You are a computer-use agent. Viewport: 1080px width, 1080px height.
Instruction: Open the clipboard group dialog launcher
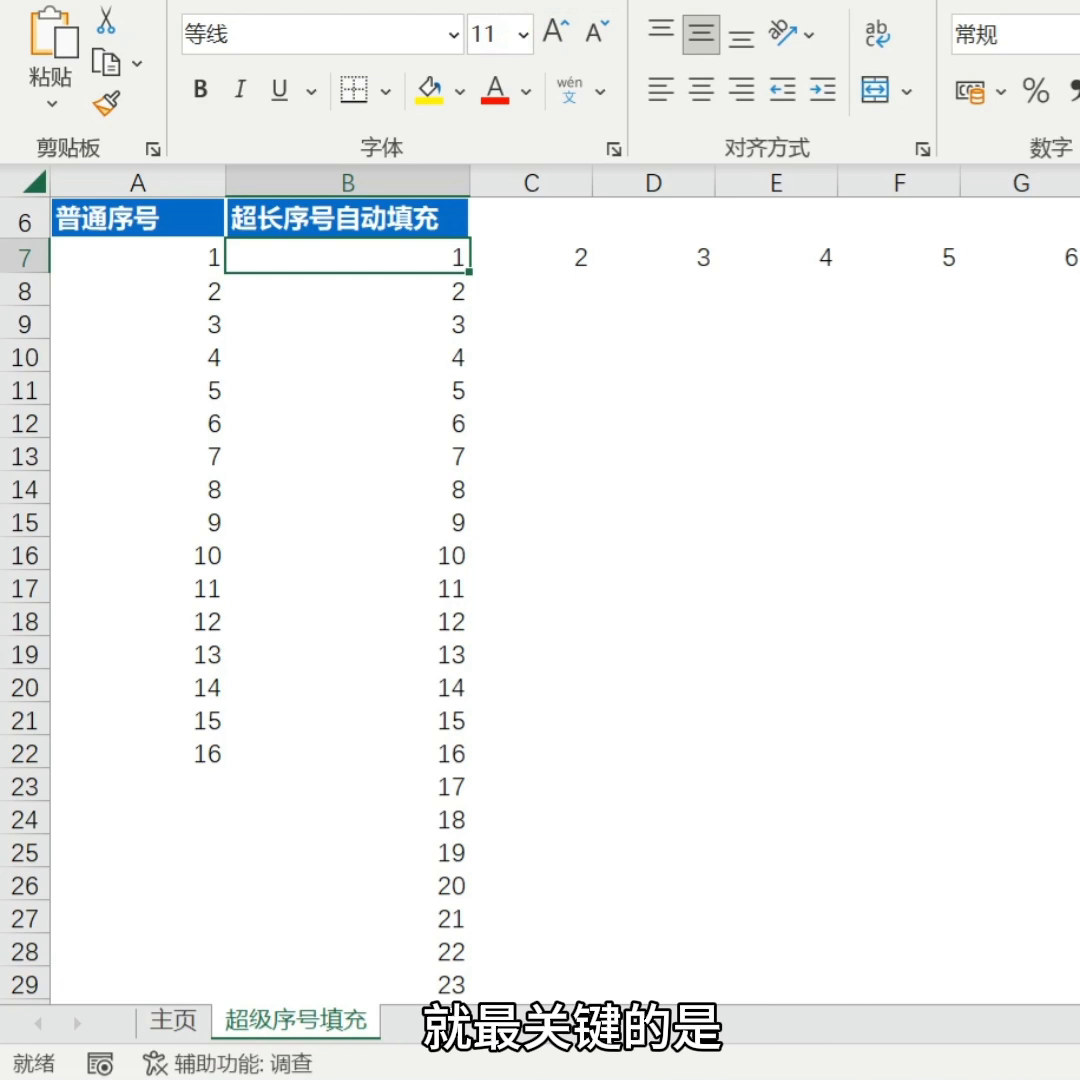pos(153,149)
